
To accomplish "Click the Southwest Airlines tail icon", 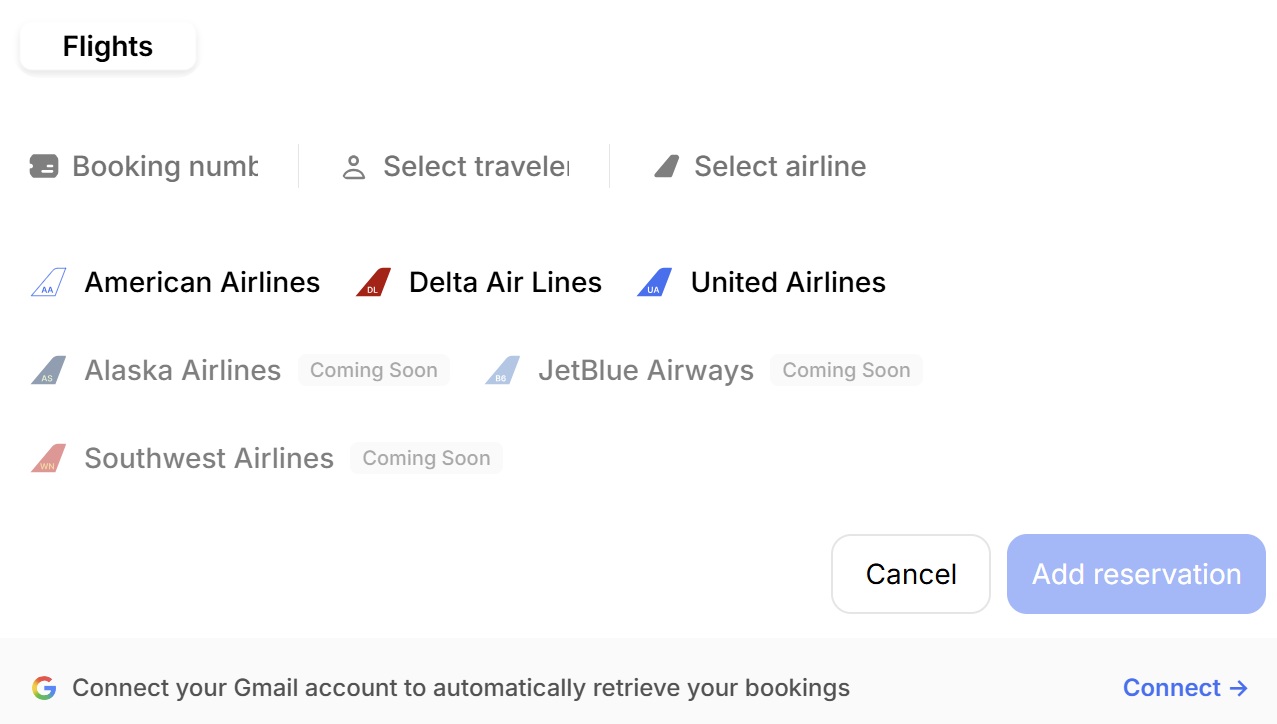I will pos(48,459).
